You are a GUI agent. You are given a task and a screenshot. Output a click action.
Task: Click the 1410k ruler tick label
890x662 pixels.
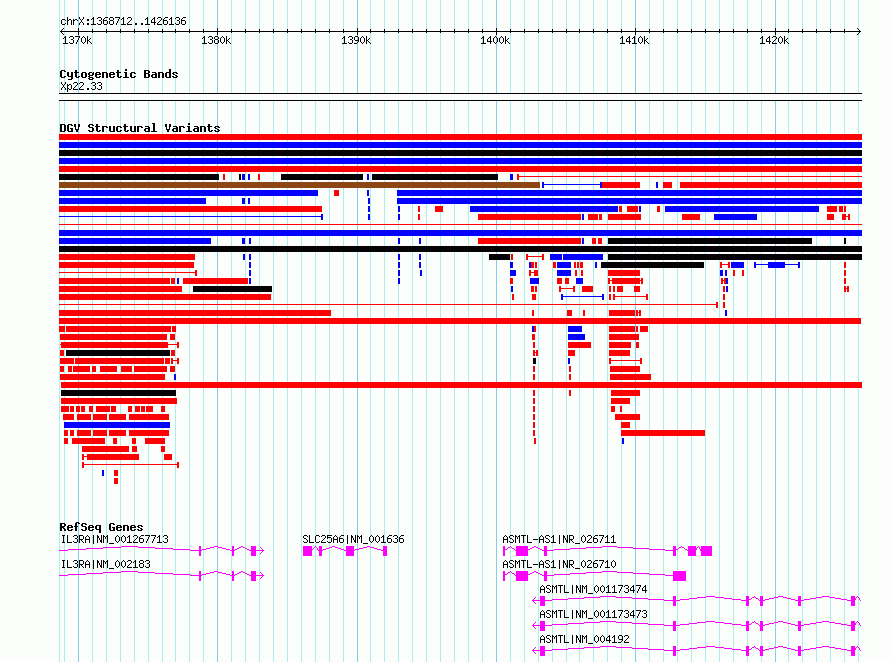[x=634, y=40]
